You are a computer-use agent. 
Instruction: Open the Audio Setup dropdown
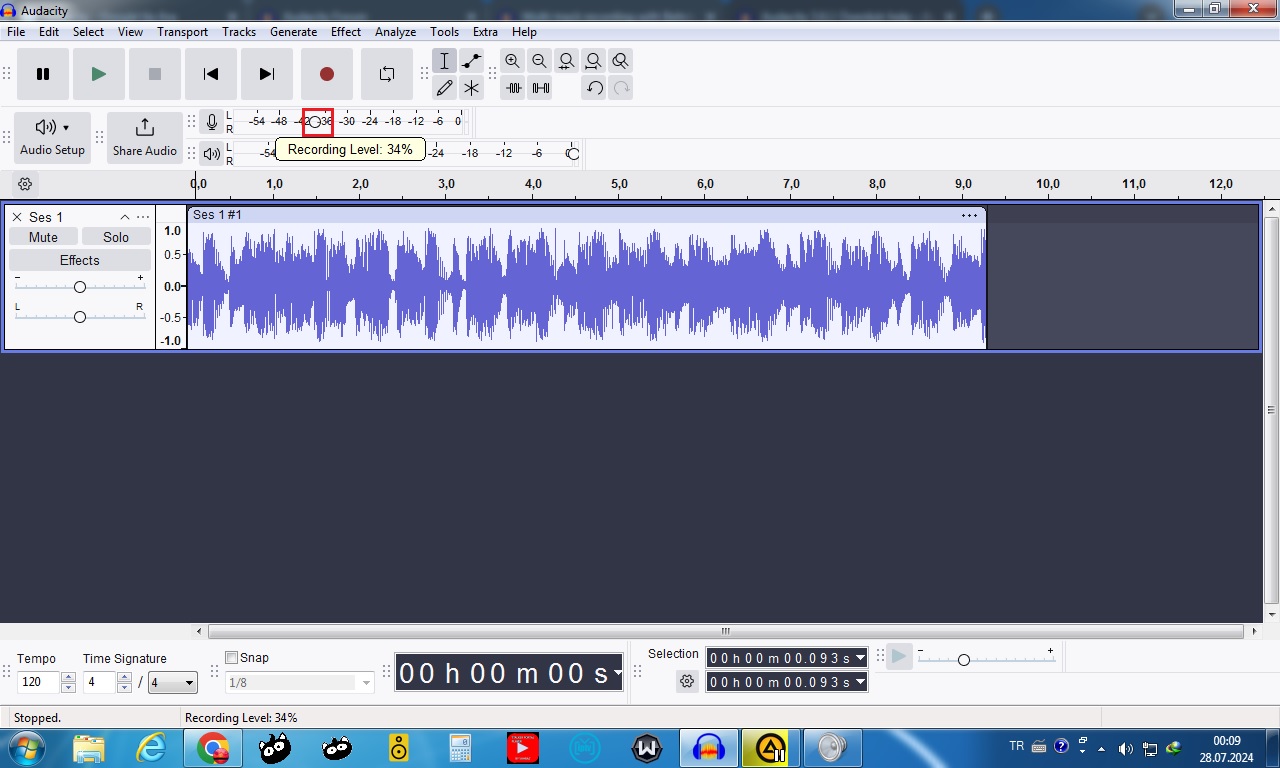pos(53,138)
